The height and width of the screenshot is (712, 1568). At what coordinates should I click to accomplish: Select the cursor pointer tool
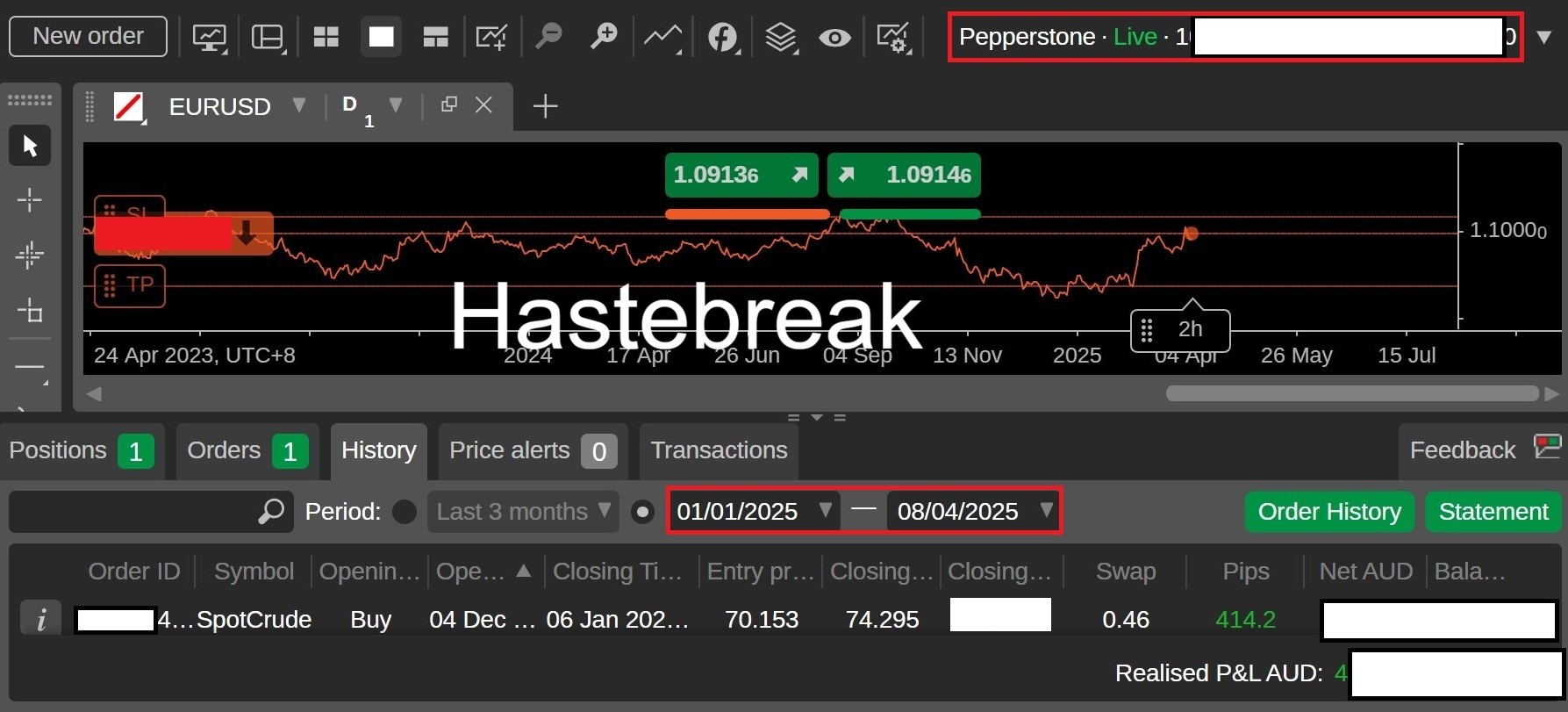[x=30, y=146]
